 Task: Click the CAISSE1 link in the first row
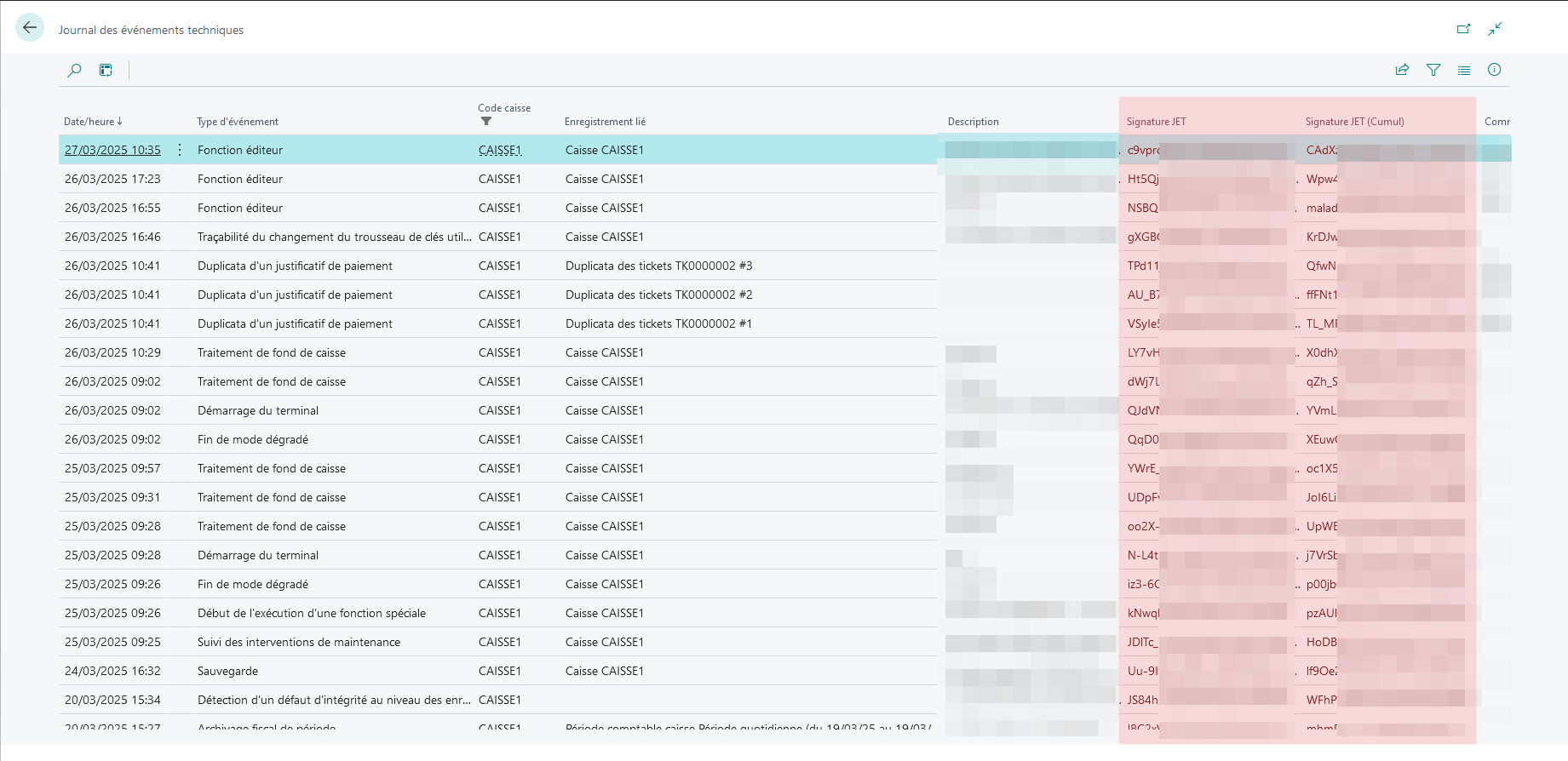point(500,150)
